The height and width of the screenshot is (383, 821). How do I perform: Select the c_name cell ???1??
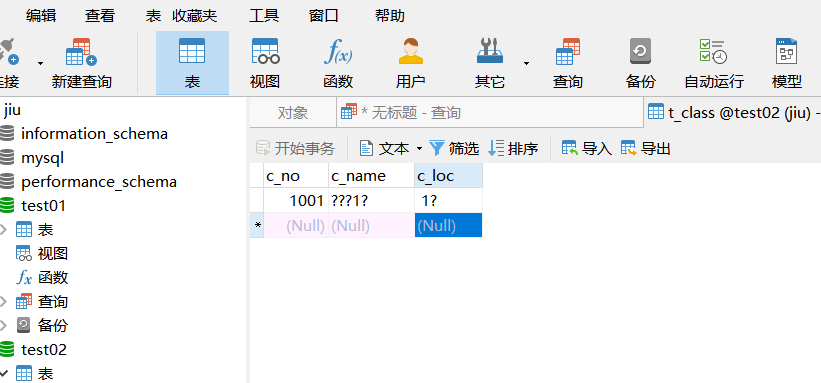[x=371, y=200]
